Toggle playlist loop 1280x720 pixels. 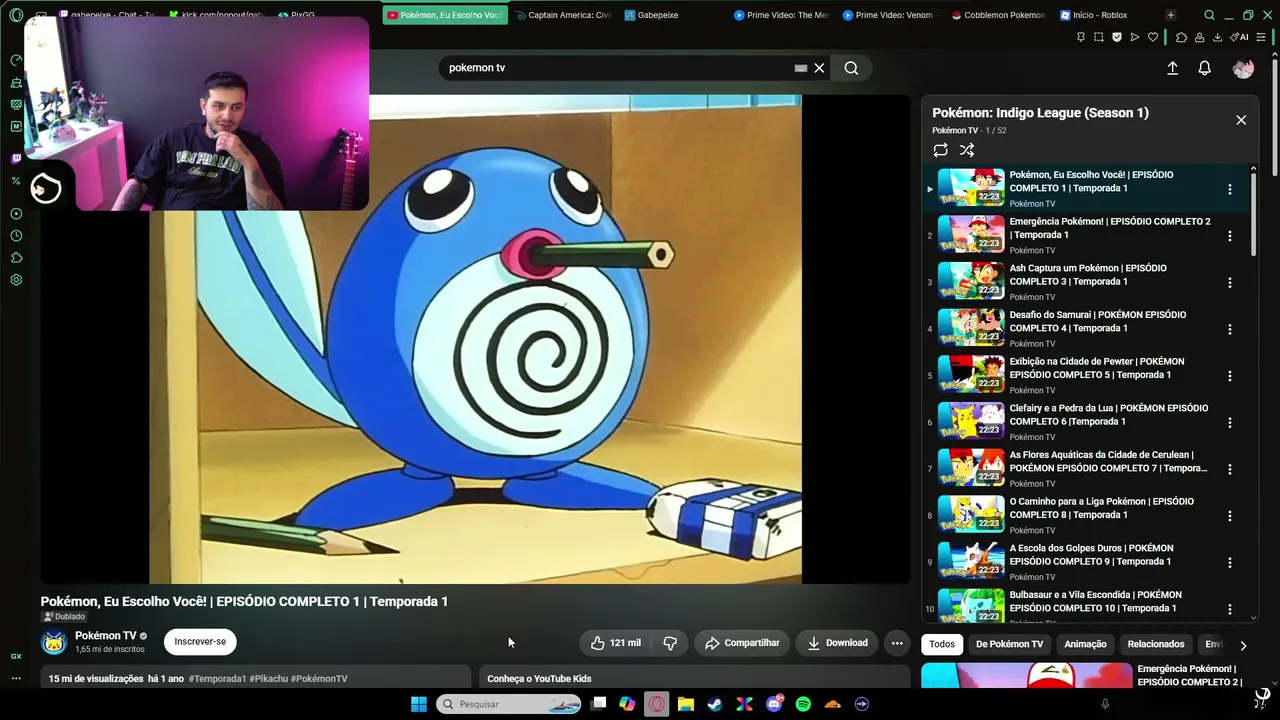pyautogui.click(x=940, y=150)
